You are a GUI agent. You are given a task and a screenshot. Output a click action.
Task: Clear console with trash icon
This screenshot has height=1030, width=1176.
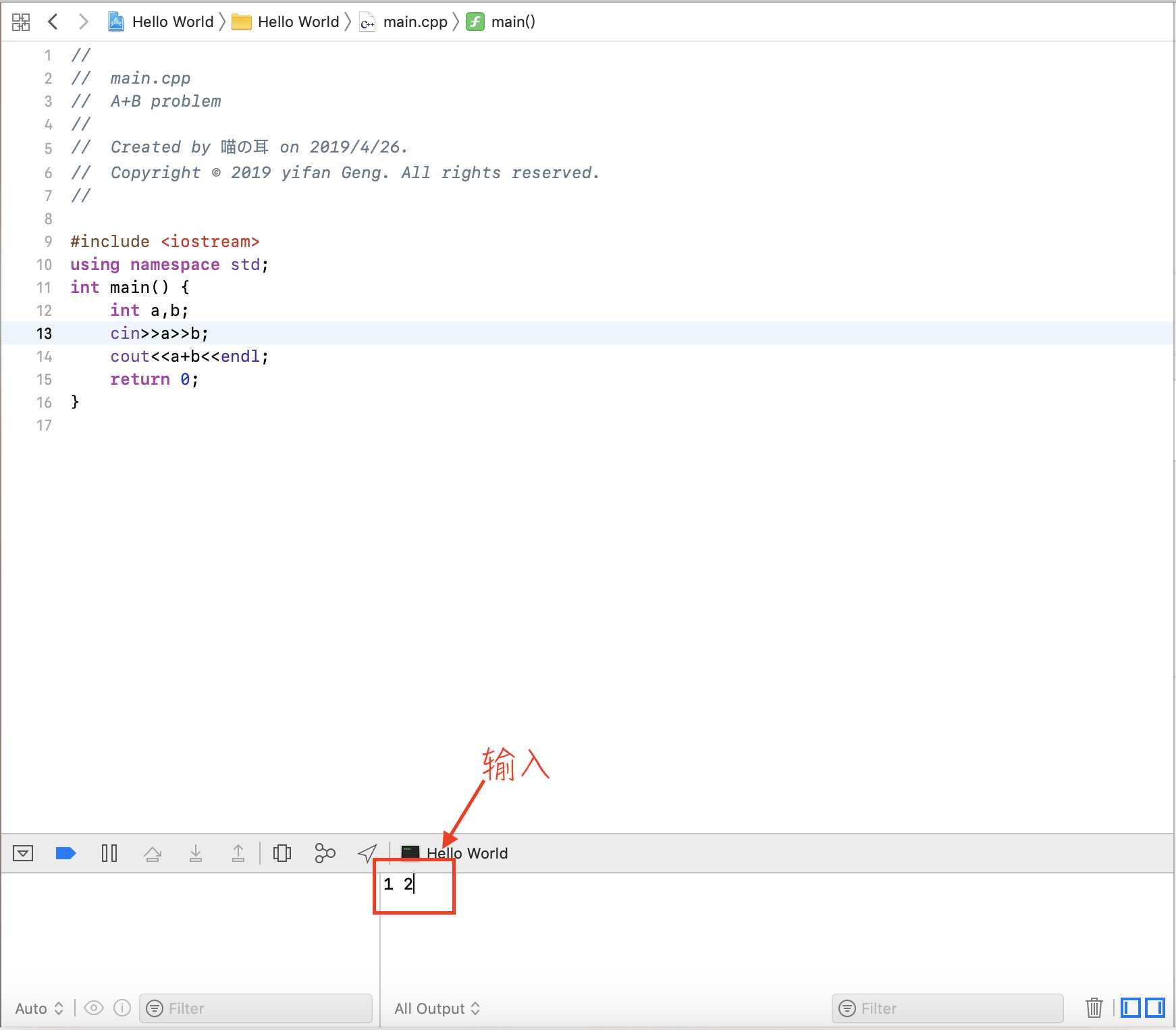coord(1094,1008)
